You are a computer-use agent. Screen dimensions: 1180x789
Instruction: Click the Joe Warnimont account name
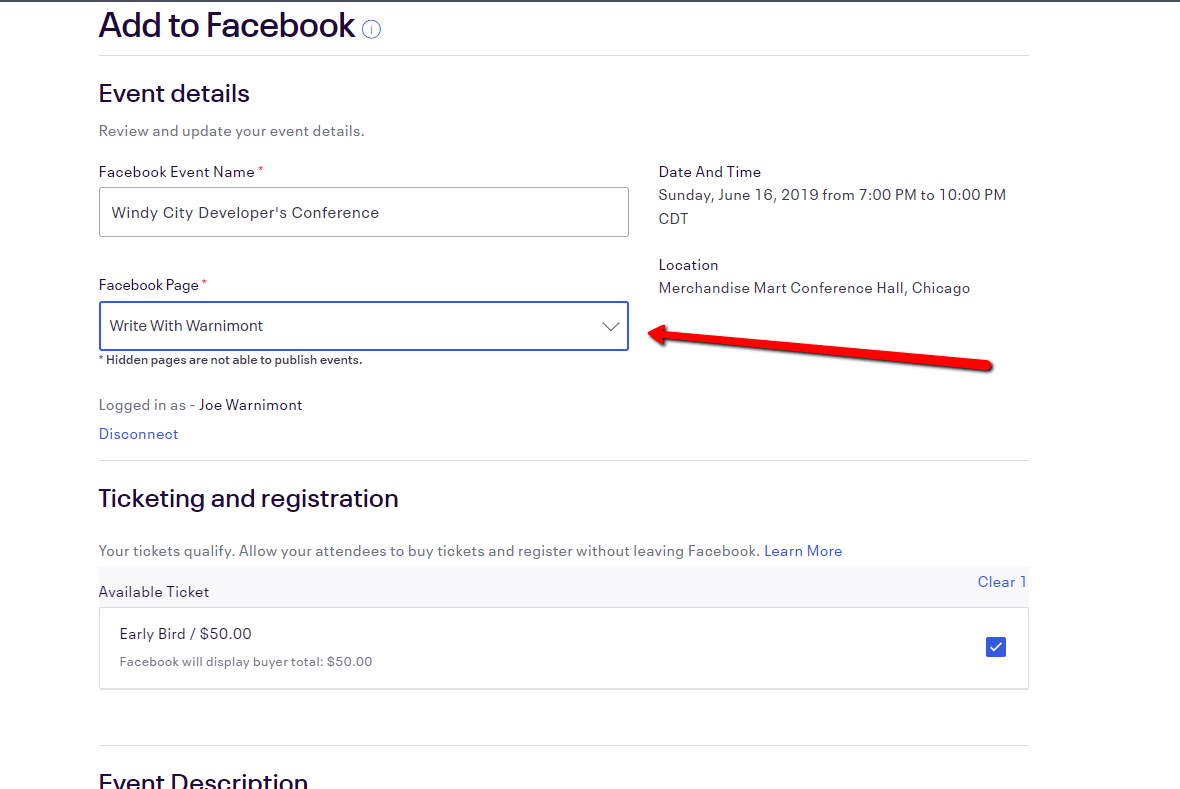pos(251,405)
